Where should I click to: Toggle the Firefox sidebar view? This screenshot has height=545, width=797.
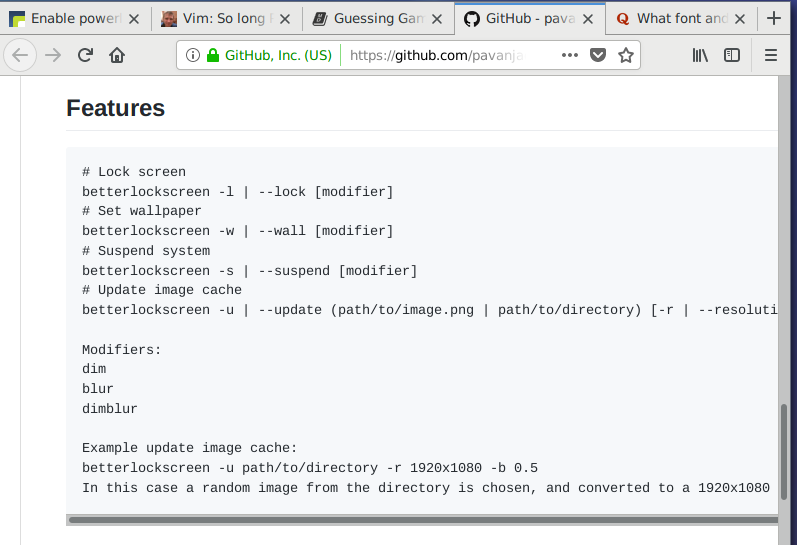coord(732,55)
